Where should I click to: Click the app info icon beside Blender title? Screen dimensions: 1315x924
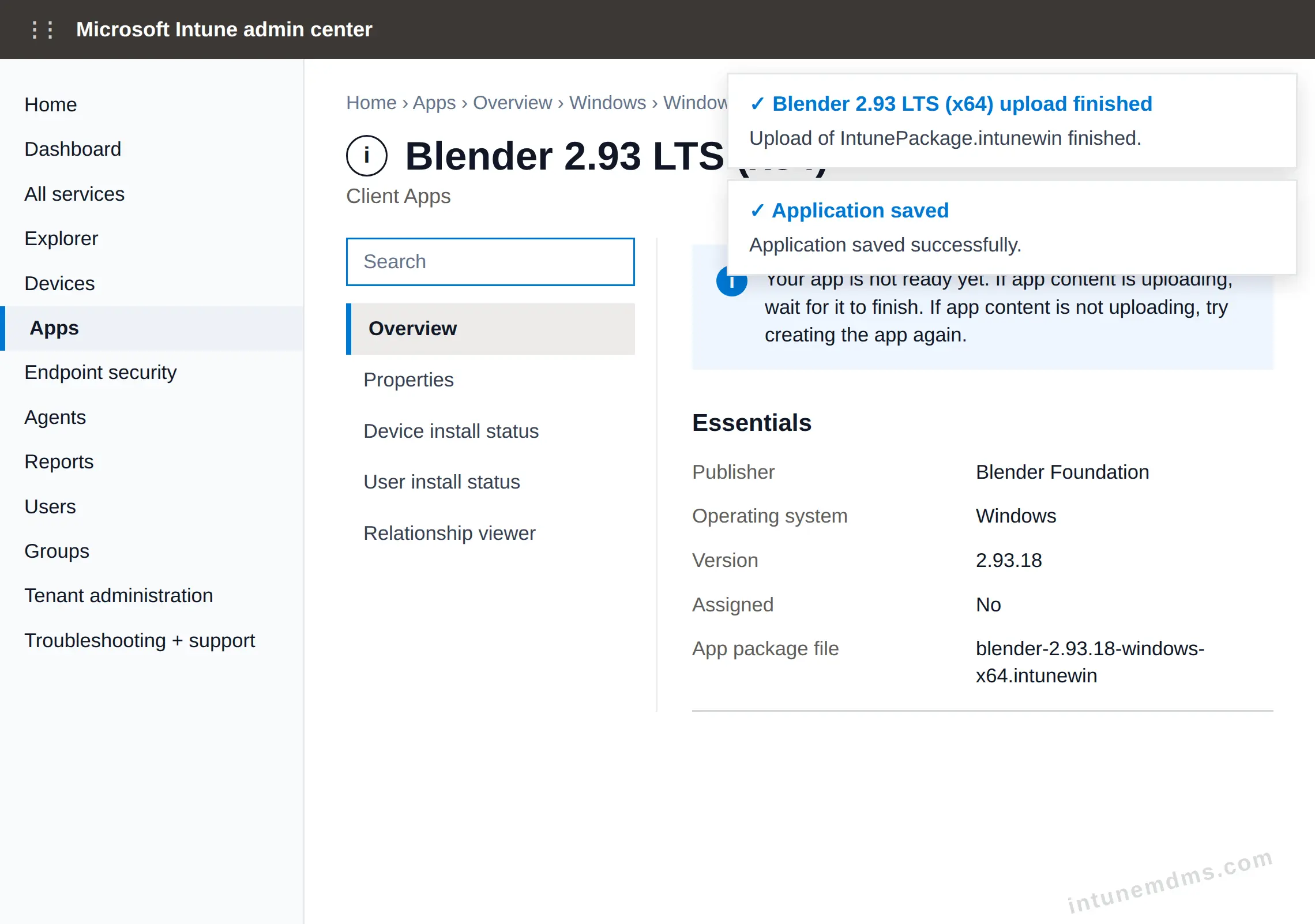(366, 156)
